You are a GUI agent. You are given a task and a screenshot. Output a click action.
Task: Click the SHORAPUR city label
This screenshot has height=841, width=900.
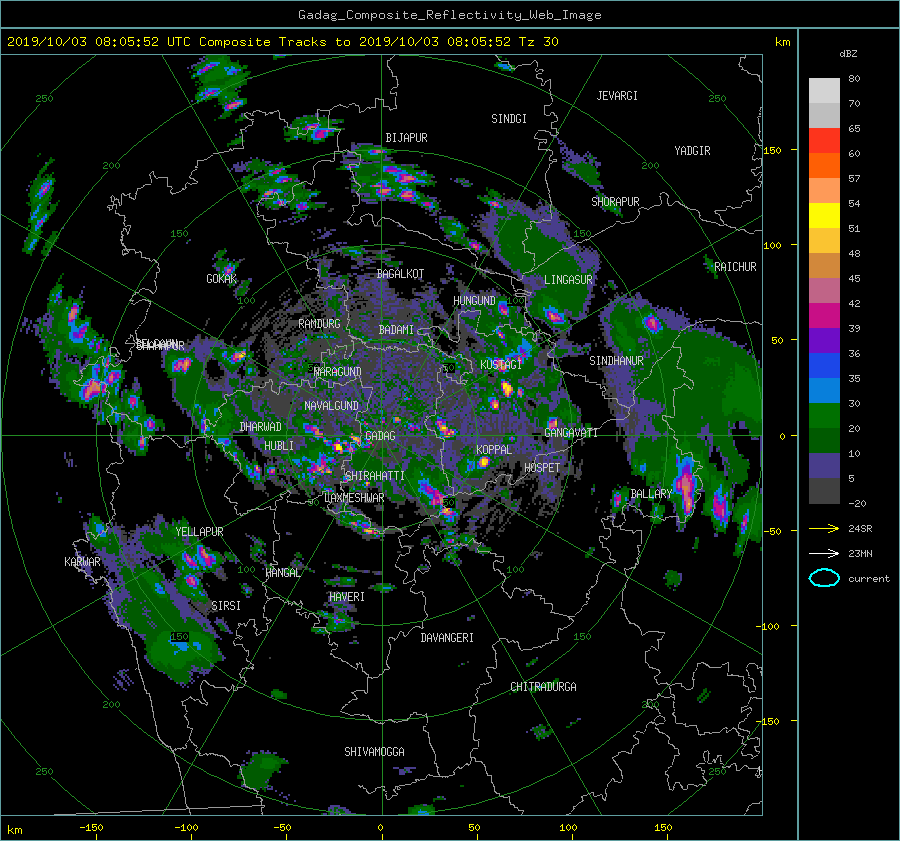[x=615, y=202]
